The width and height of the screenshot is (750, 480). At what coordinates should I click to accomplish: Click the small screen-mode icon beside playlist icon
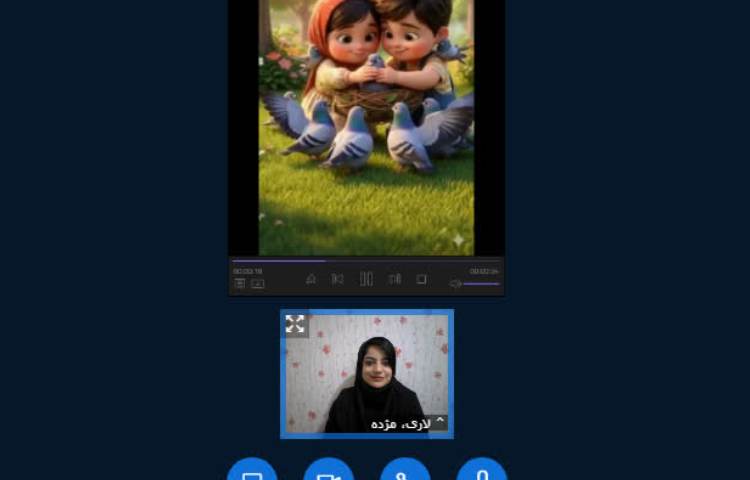tap(258, 284)
